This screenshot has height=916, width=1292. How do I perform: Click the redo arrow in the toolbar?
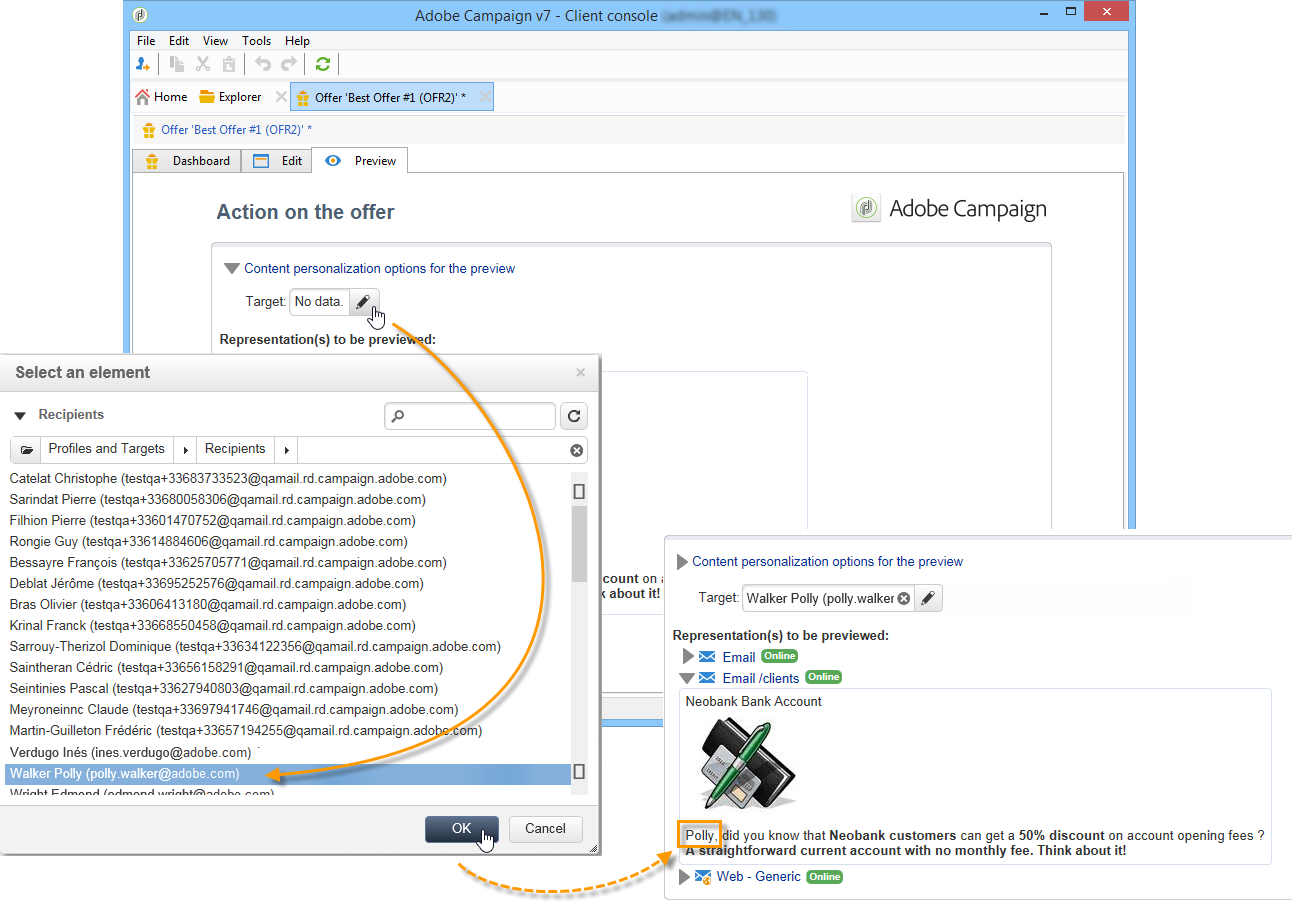pos(289,64)
